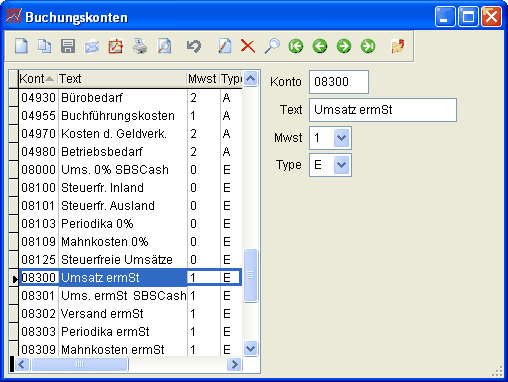Screen dimensions: 508x382
Task: Click the horizontal scrollbar right arrow
Action: (234, 364)
